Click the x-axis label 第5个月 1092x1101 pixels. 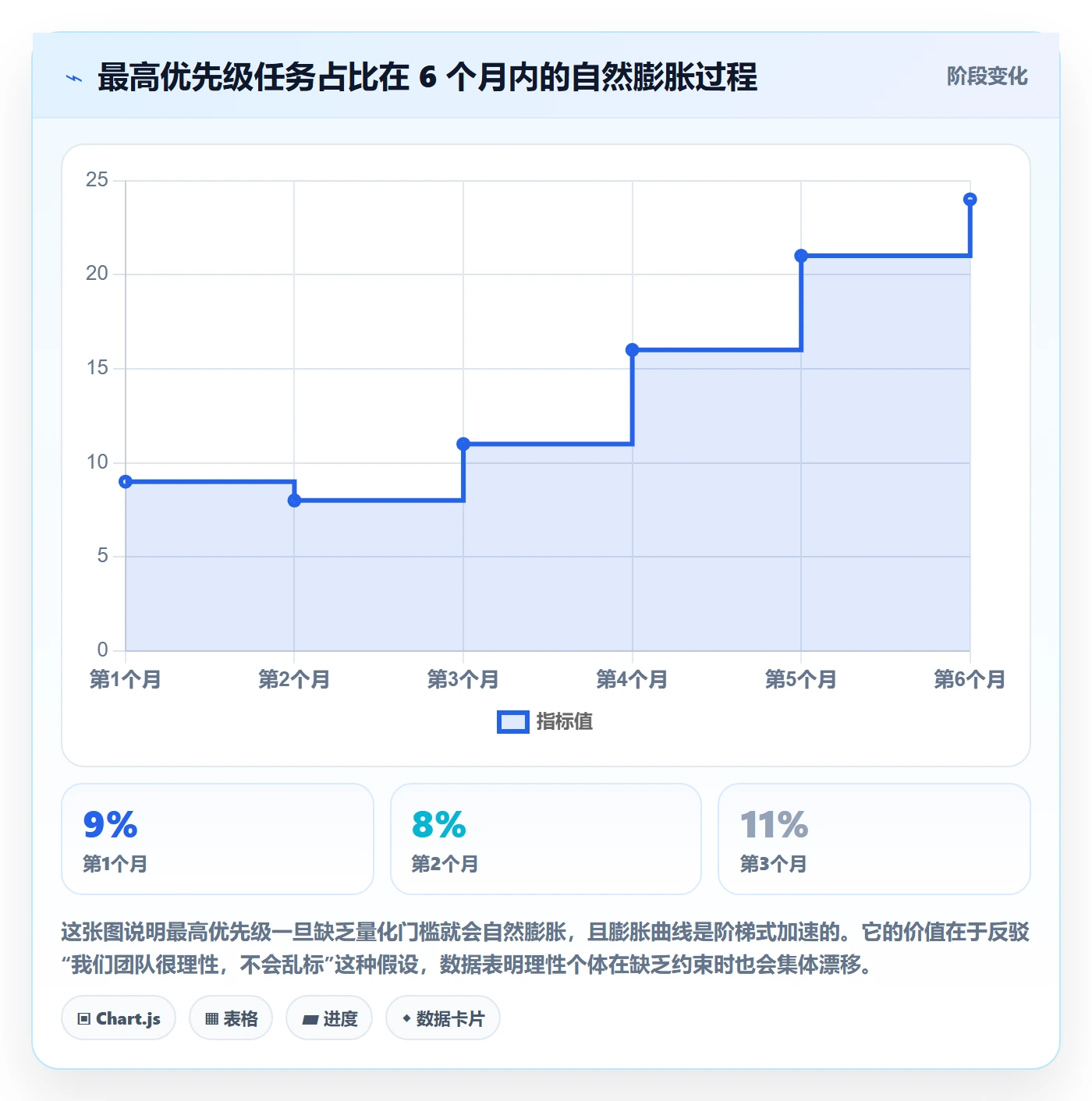coord(801,679)
